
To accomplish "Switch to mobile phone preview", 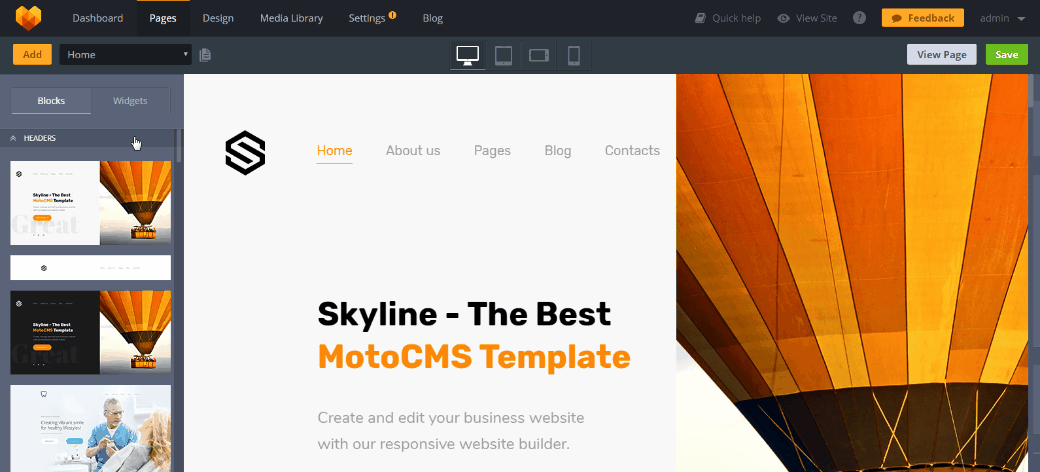I will (x=573, y=55).
